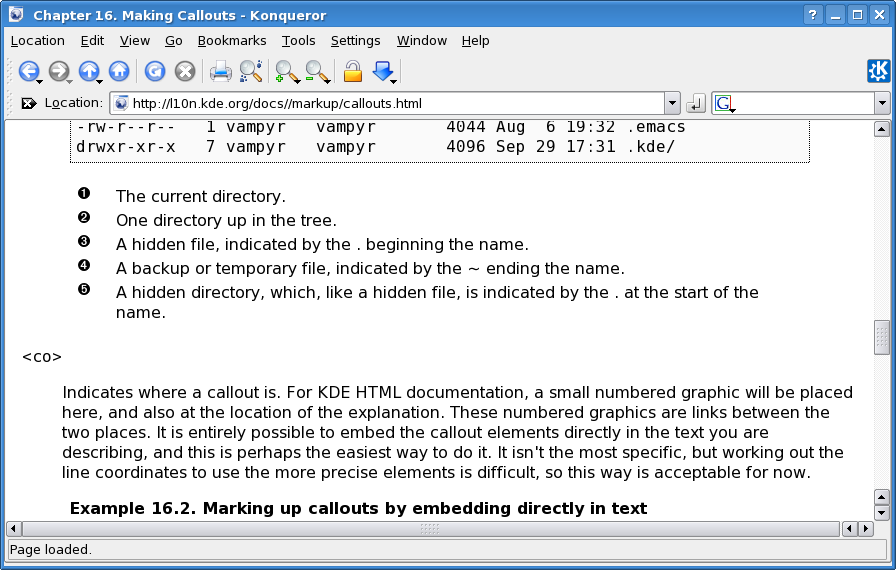Expand the location URL history dropdown
896x570 pixels.
(x=672, y=103)
